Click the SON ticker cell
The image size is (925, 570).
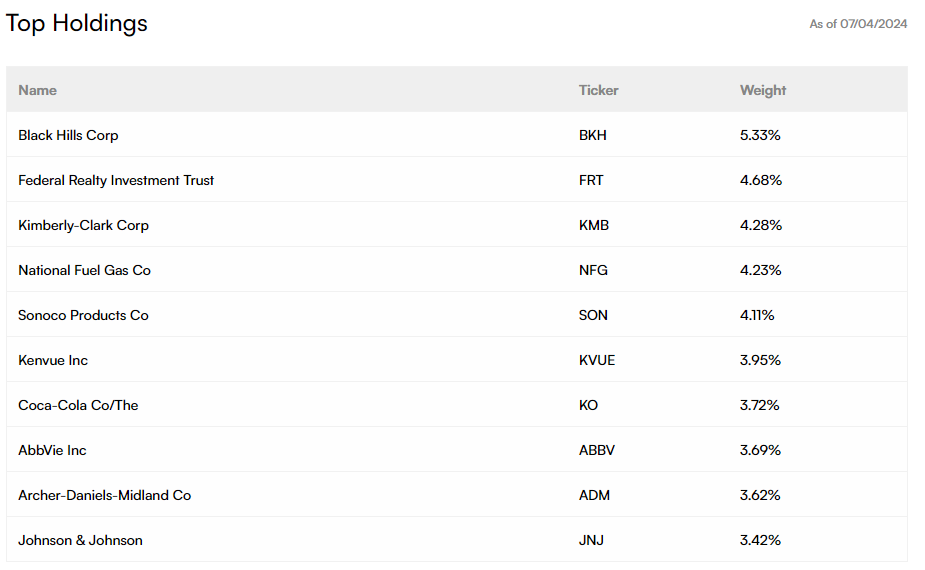[x=593, y=315]
